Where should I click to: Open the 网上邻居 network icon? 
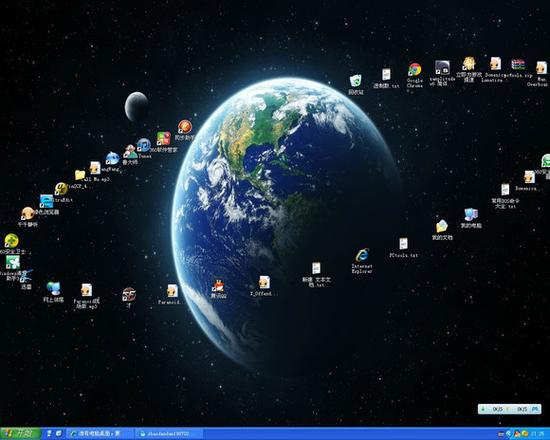(54, 288)
